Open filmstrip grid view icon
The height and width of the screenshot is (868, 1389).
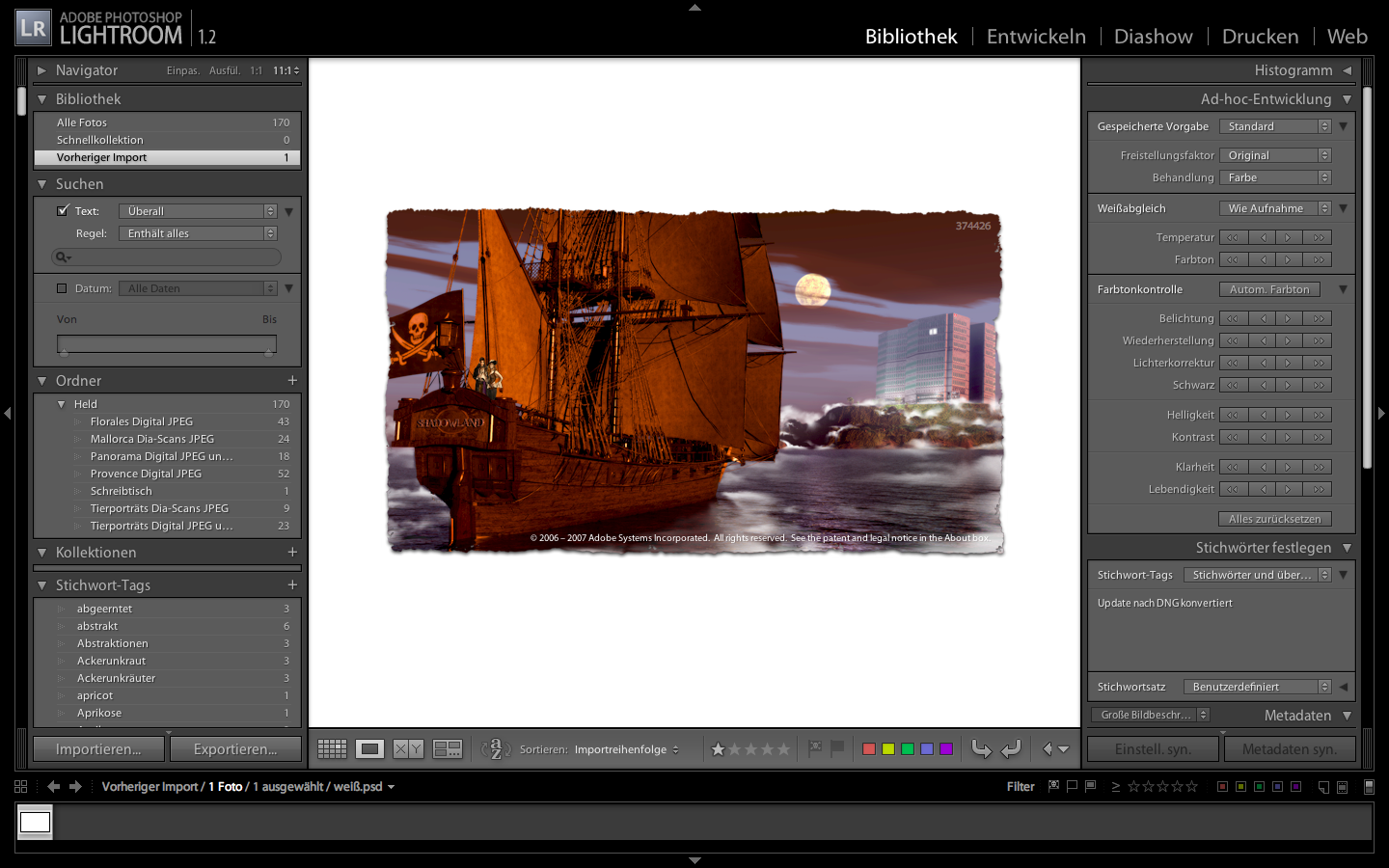click(21, 786)
